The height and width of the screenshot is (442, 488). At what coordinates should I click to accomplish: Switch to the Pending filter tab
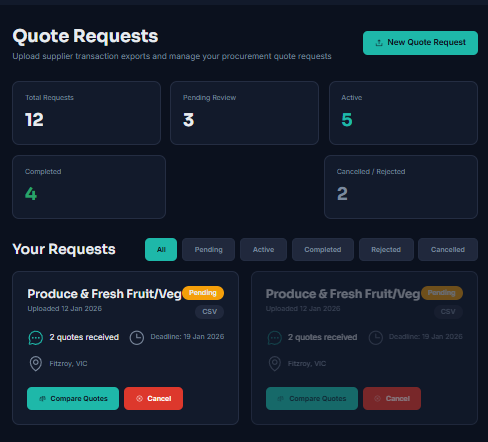tap(208, 249)
